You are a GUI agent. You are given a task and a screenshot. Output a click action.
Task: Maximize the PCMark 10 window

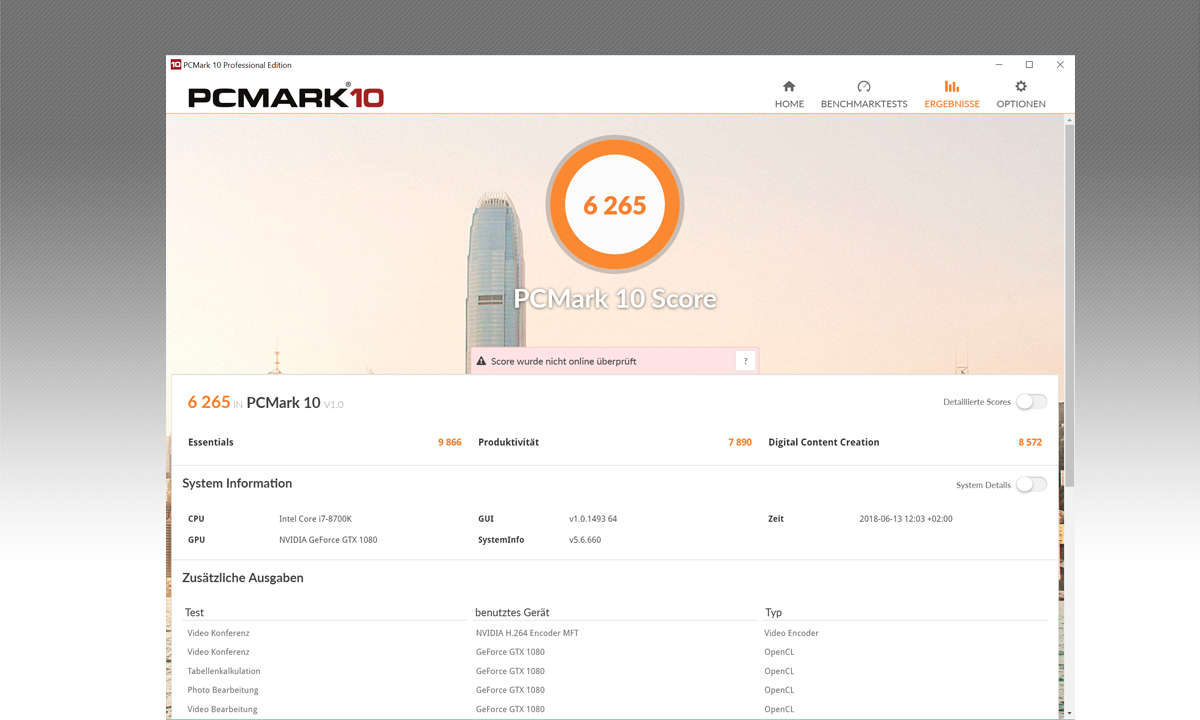1029,65
